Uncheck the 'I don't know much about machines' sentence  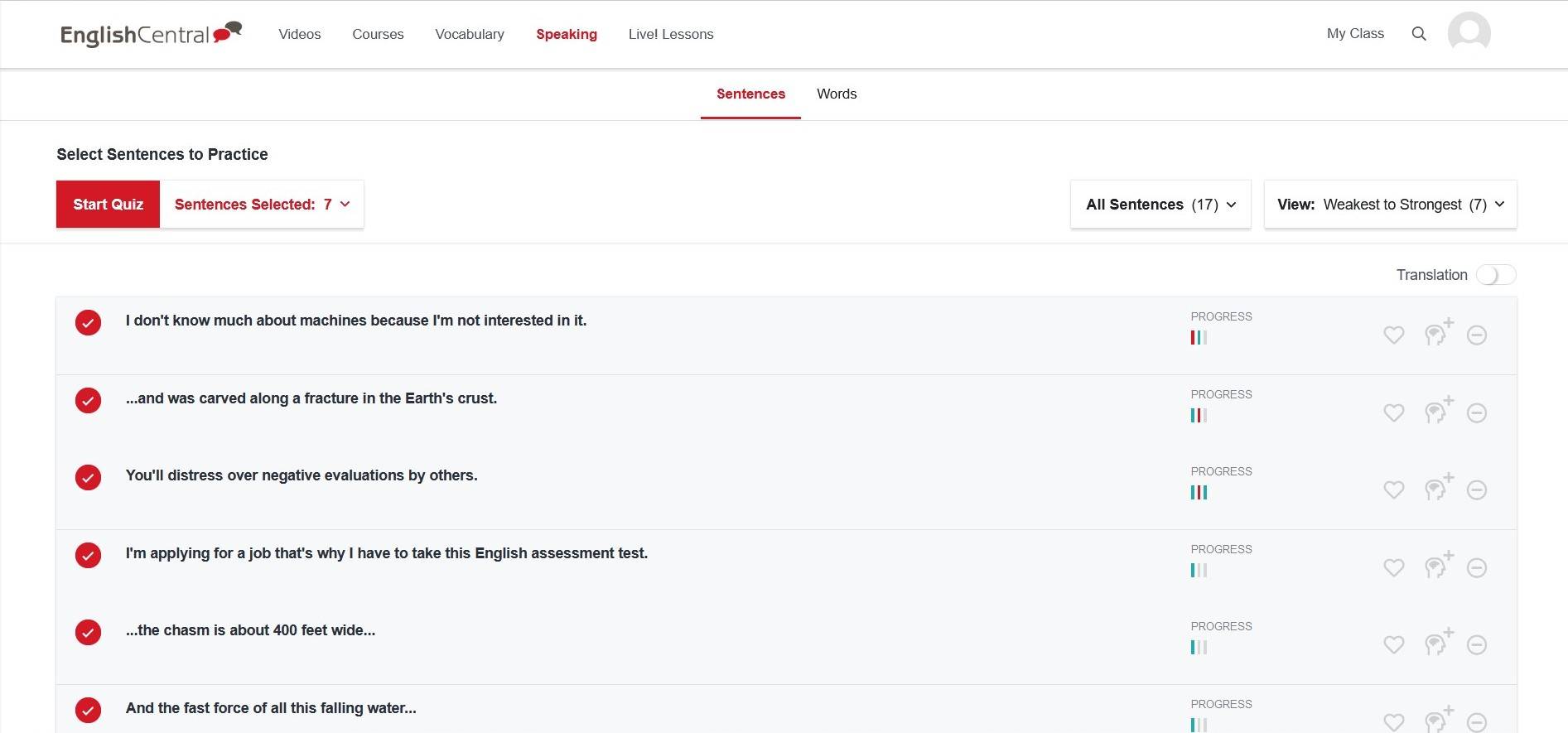[x=89, y=322]
